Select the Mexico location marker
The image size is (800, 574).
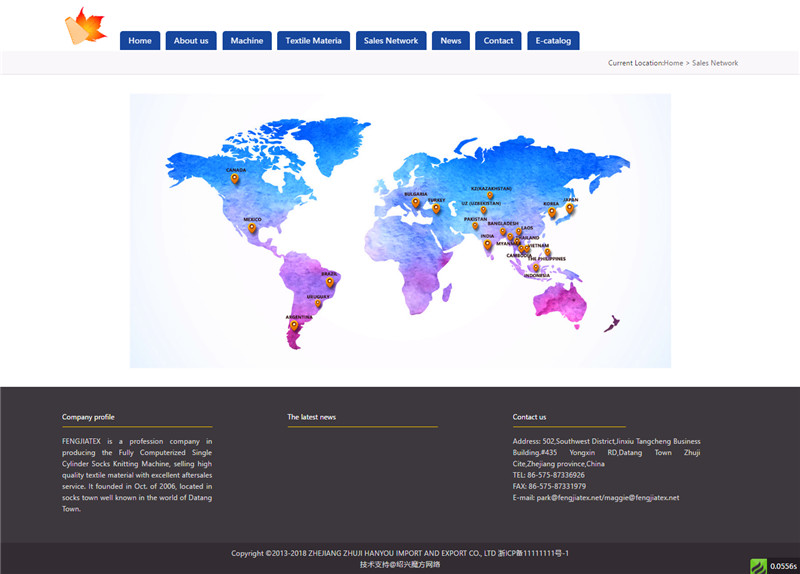point(252,228)
